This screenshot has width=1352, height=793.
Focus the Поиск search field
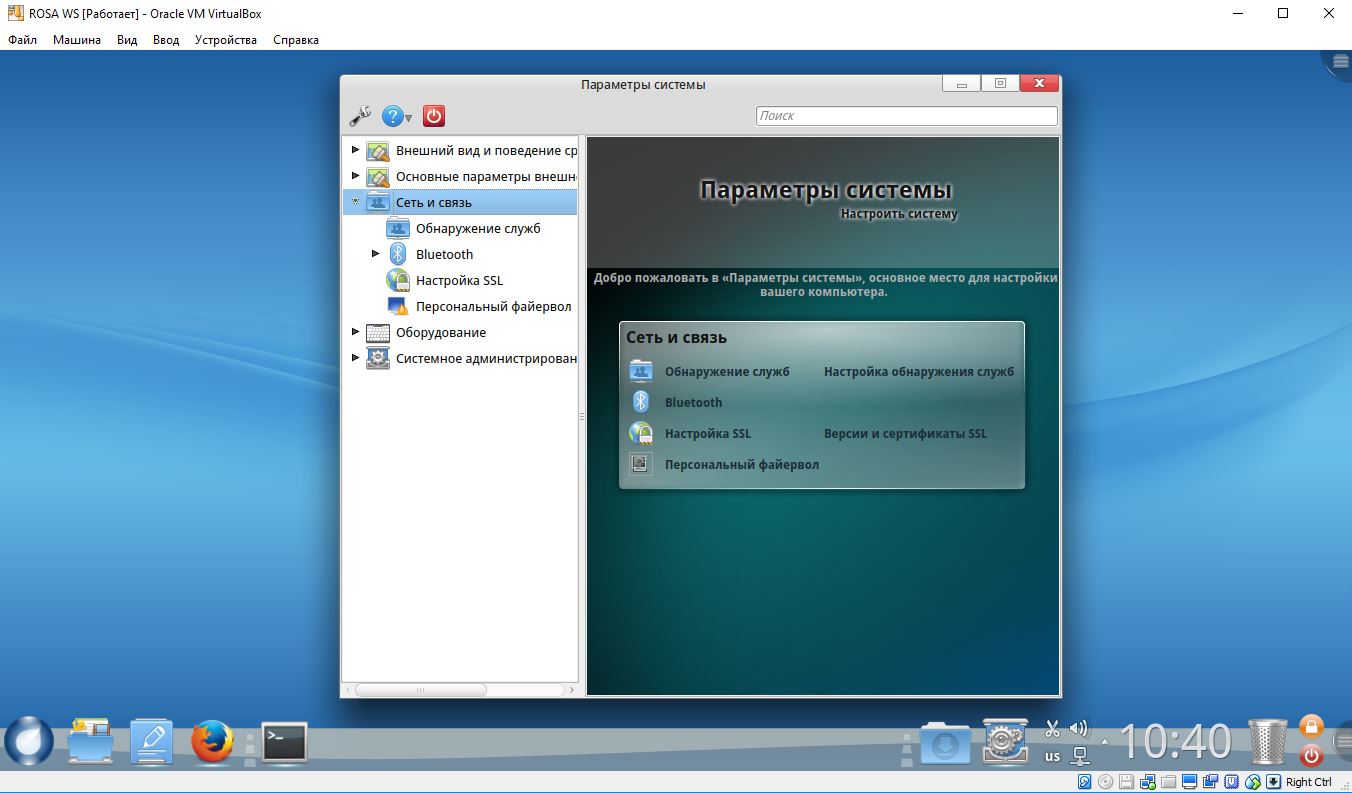click(x=906, y=116)
